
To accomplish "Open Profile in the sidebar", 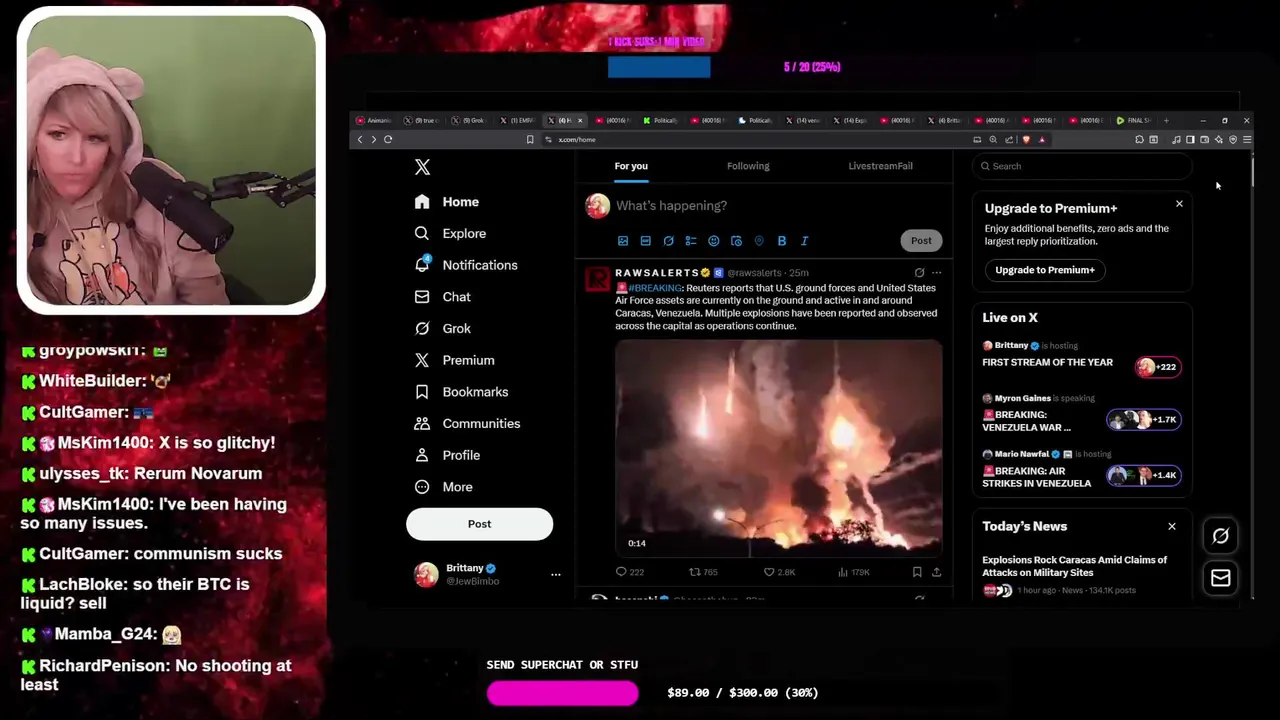I will pyautogui.click(x=447, y=455).
